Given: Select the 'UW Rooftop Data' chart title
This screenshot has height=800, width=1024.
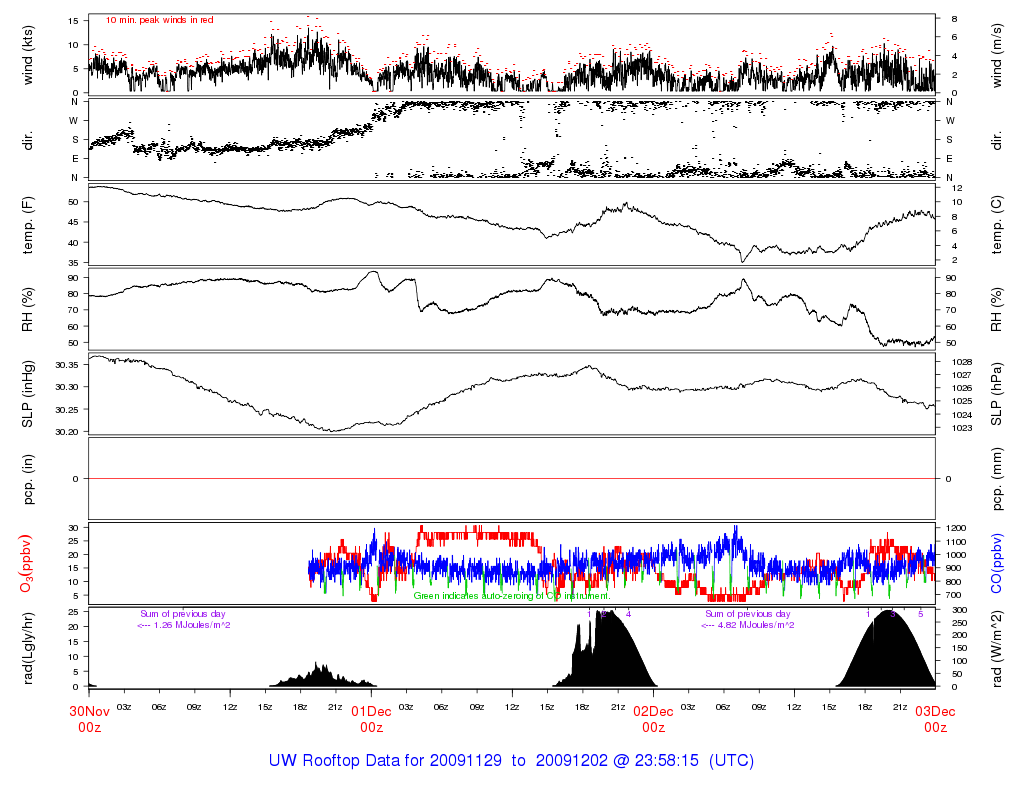Looking at the screenshot, I should coord(511,761).
